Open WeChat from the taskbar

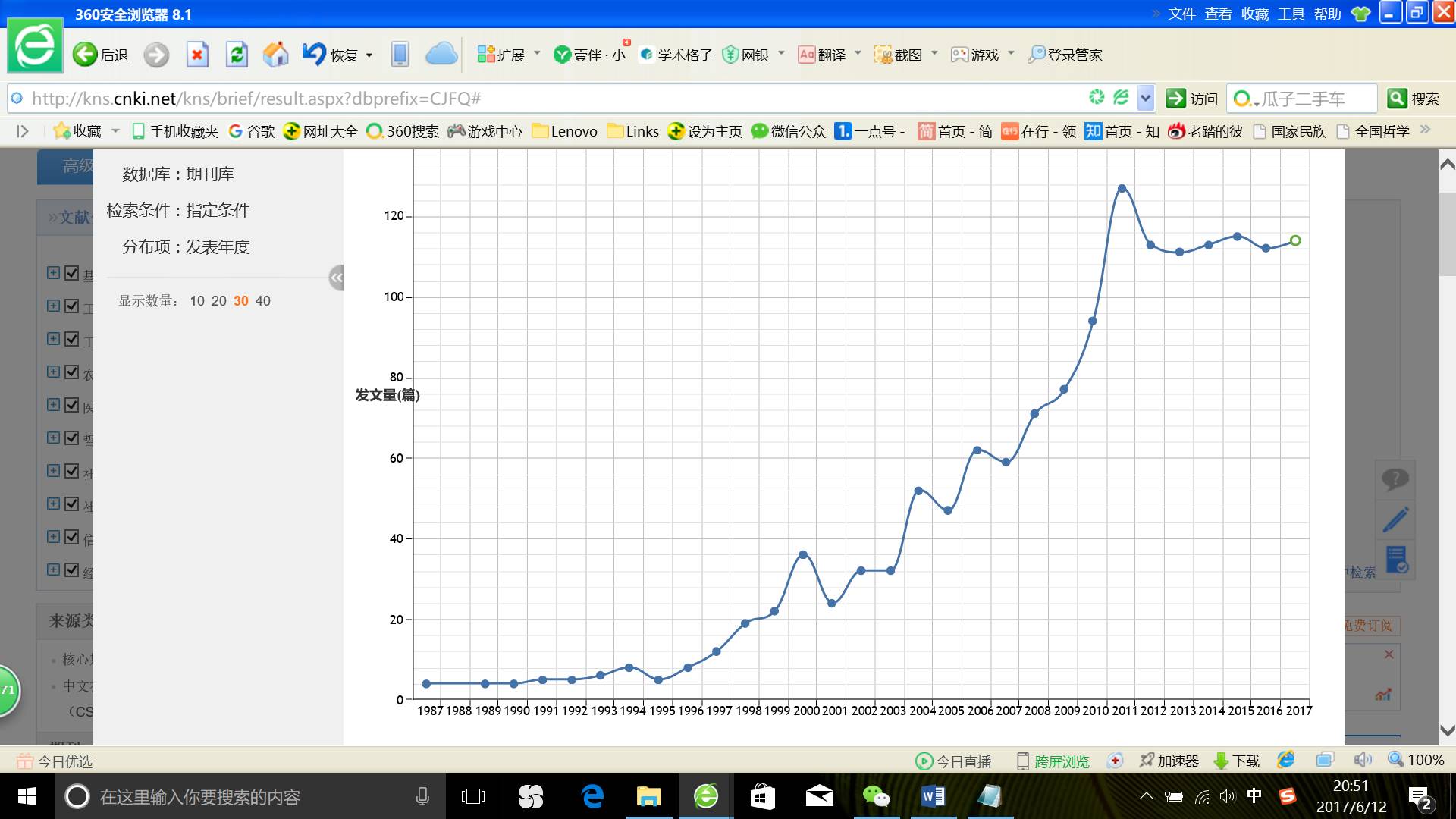[x=876, y=796]
